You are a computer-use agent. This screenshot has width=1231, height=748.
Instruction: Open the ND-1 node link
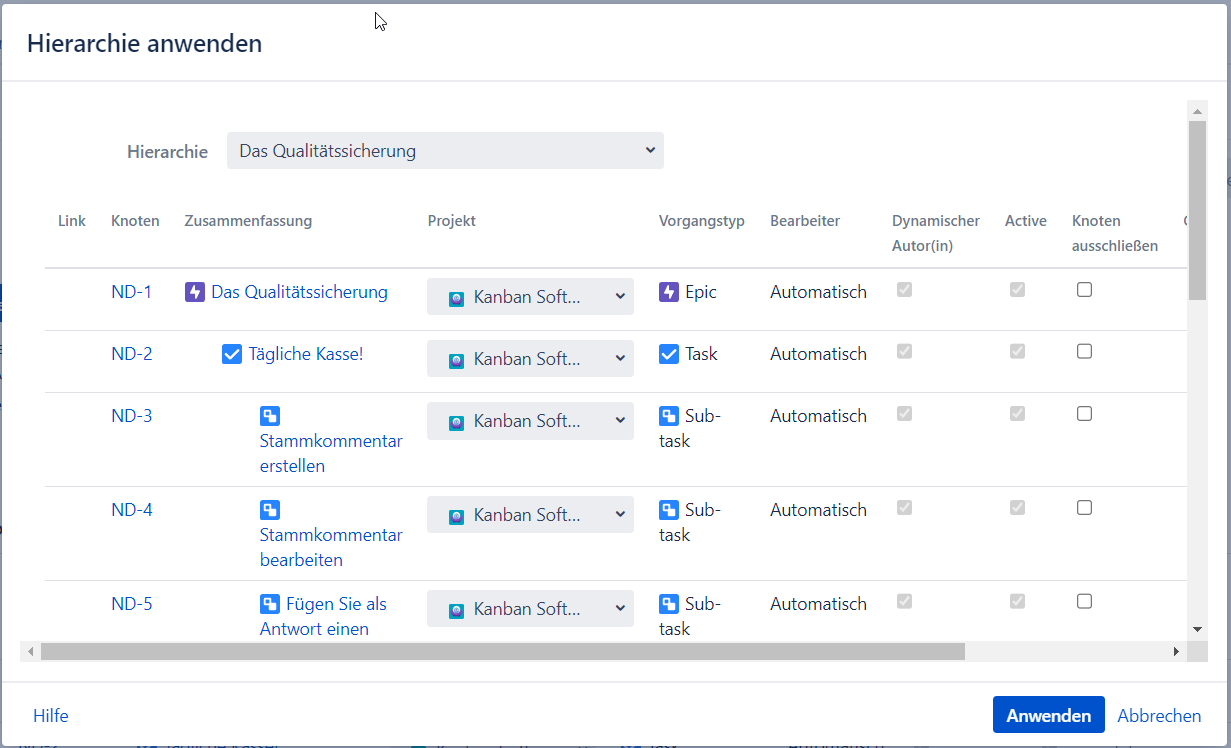click(x=132, y=292)
